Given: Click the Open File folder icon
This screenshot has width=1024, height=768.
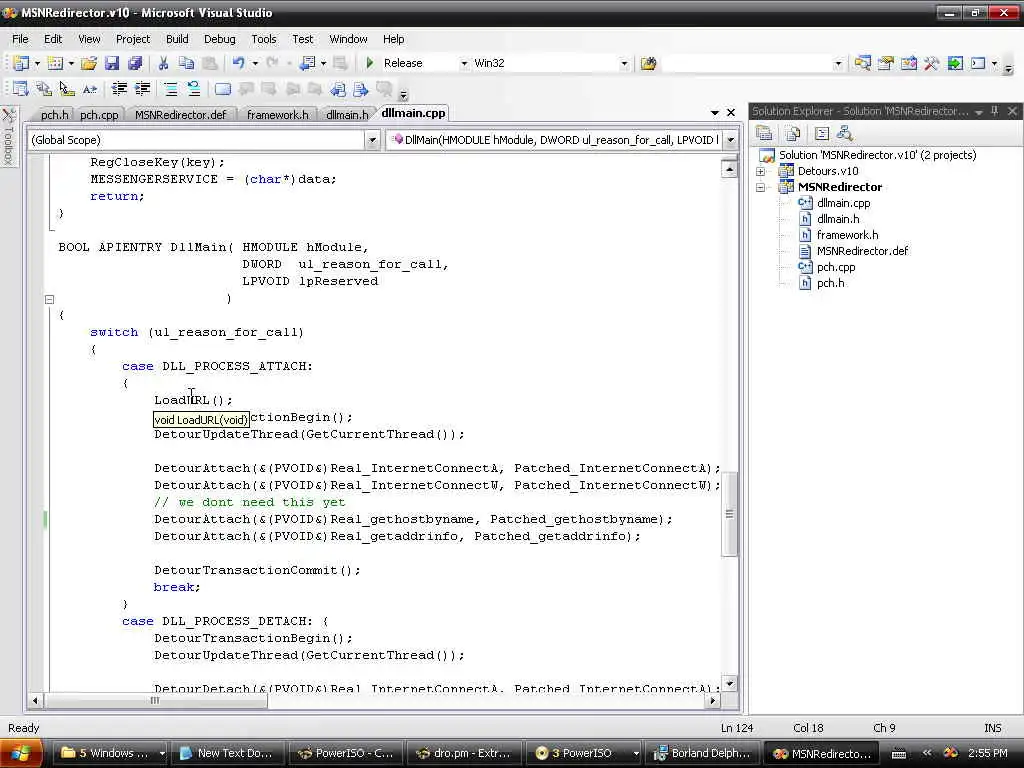Looking at the screenshot, I should (x=89, y=63).
